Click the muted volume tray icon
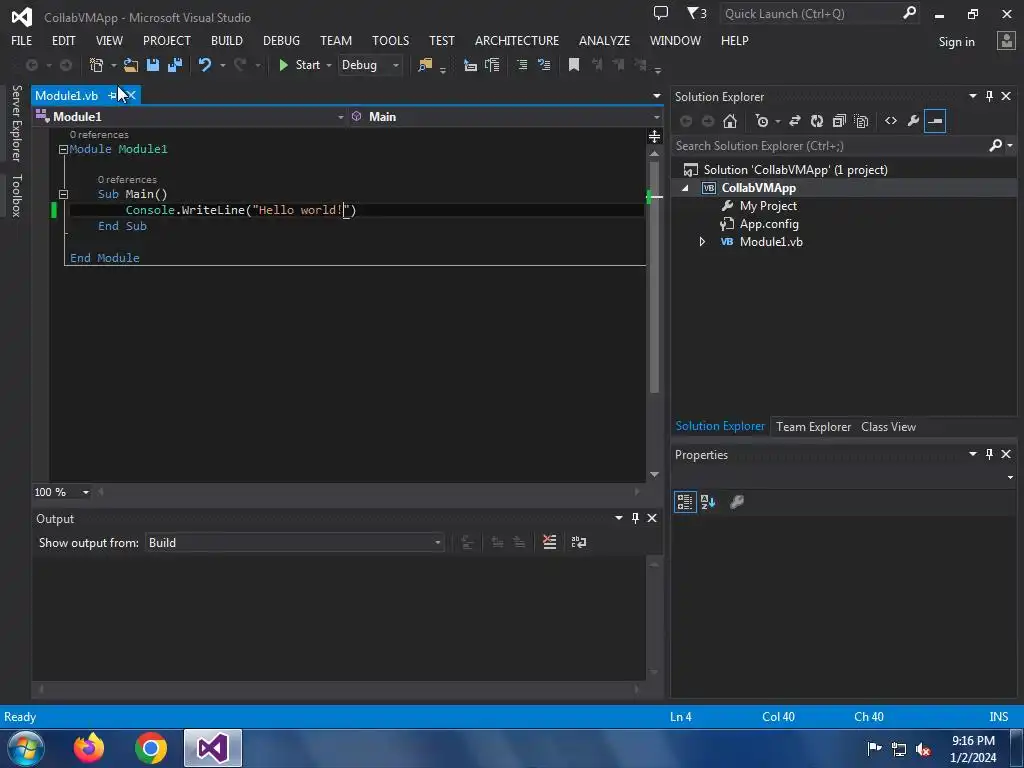The image size is (1024, 768). [x=923, y=749]
